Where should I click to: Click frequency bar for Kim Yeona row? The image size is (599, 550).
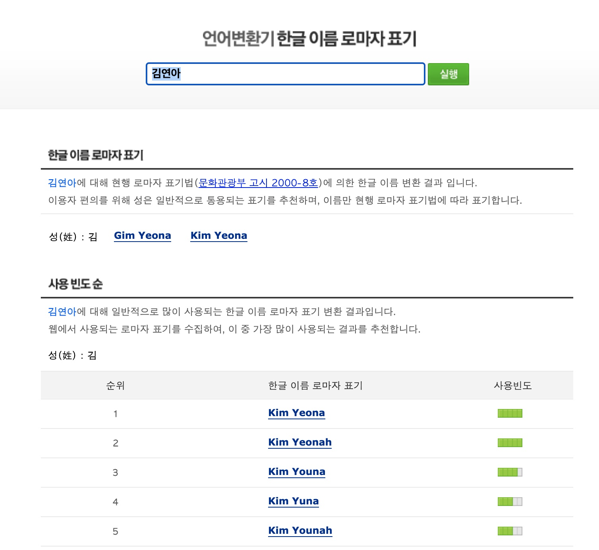[x=510, y=413]
